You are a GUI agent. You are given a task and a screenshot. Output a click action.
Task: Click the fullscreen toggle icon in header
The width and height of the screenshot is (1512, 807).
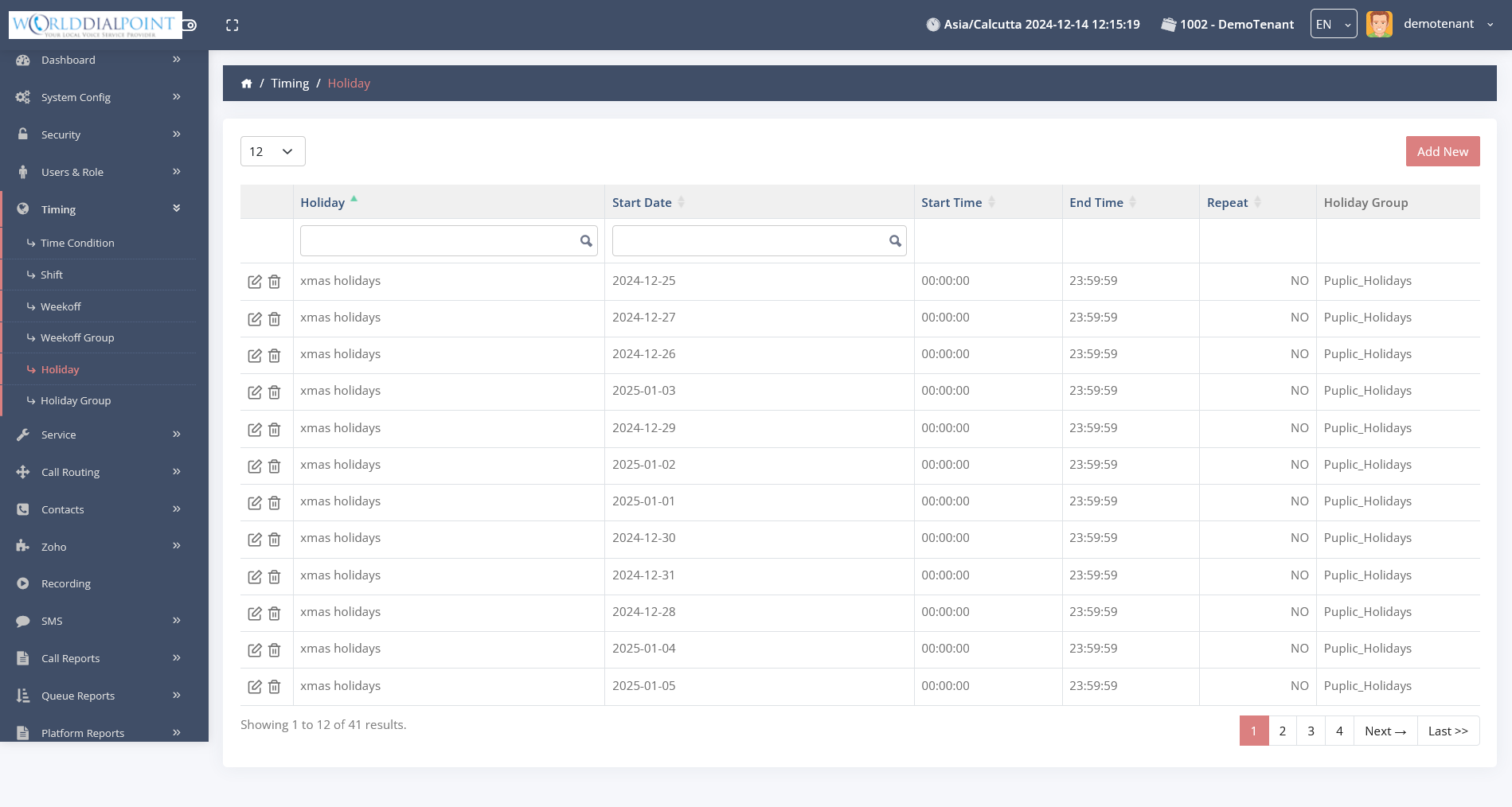(232, 25)
